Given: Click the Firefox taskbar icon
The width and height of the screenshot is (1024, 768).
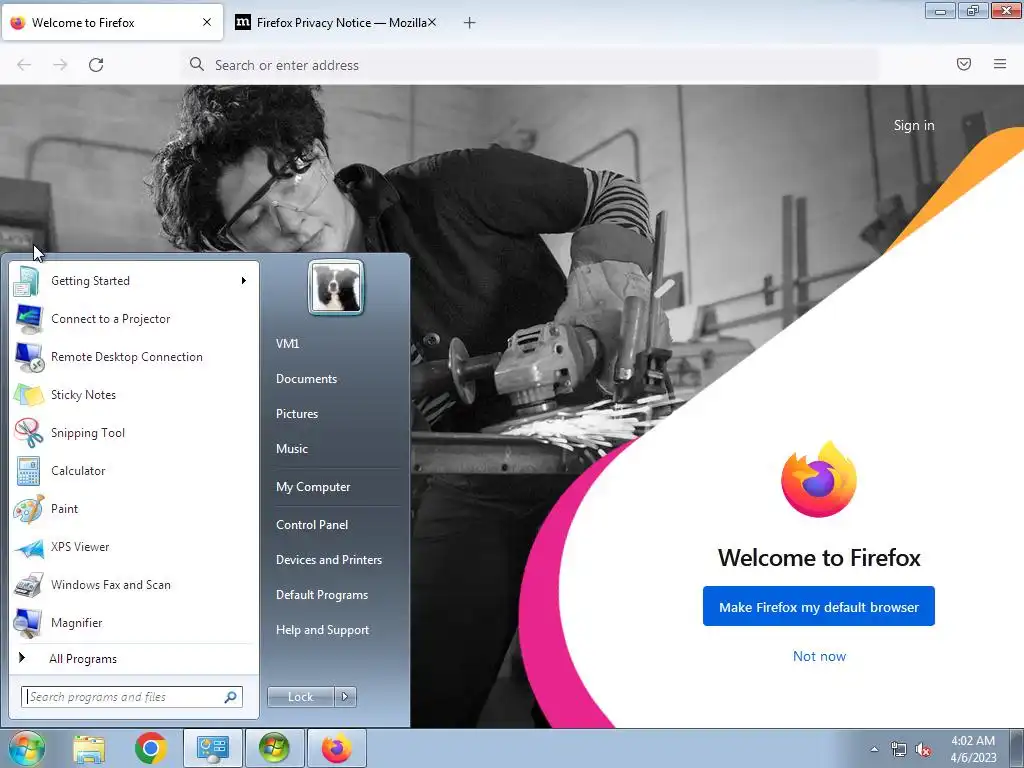Looking at the screenshot, I should click(336, 748).
